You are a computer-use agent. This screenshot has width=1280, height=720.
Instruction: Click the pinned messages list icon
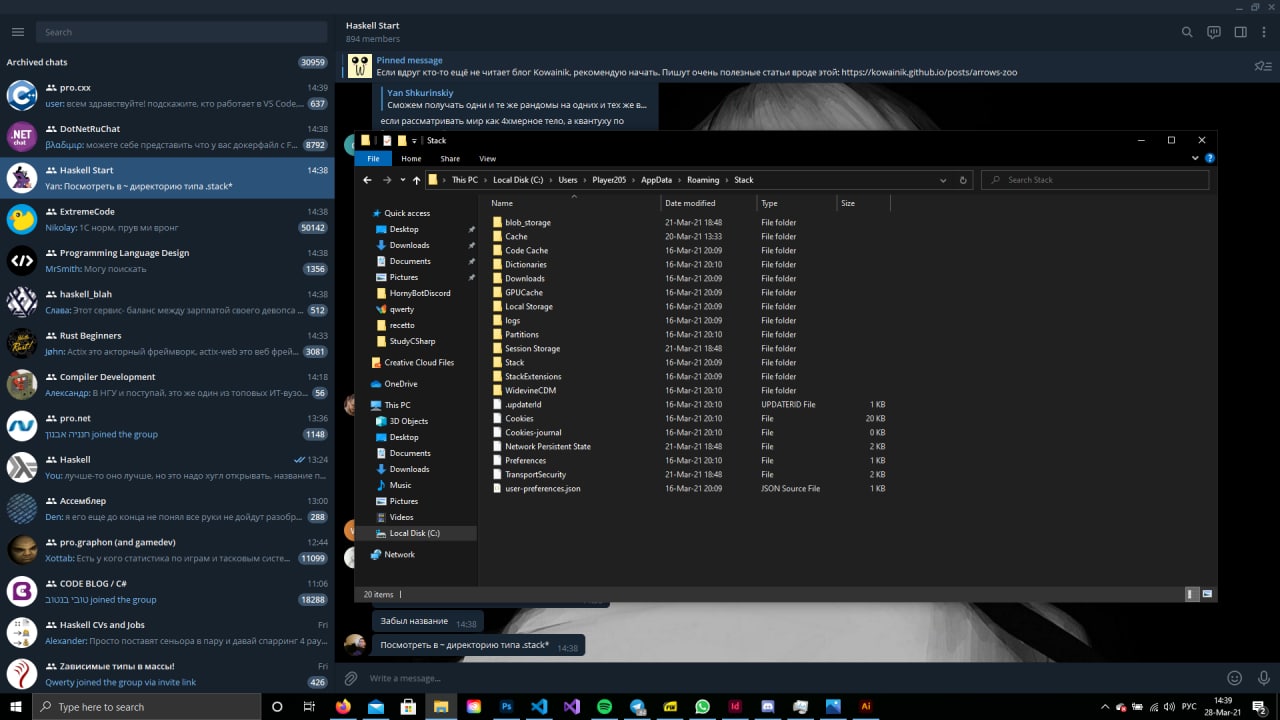[x=1262, y=67]
